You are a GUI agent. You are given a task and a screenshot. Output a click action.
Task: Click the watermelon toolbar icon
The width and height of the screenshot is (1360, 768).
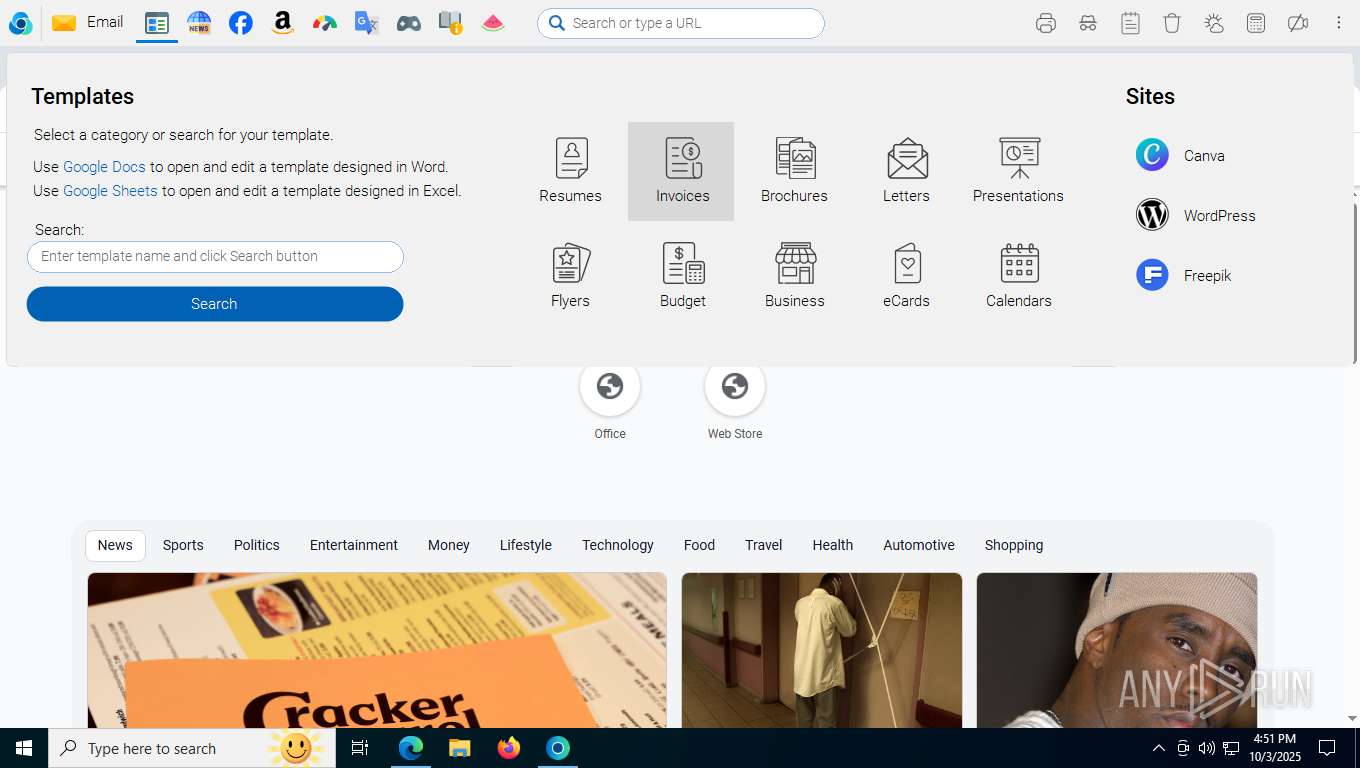click(493, 23)
